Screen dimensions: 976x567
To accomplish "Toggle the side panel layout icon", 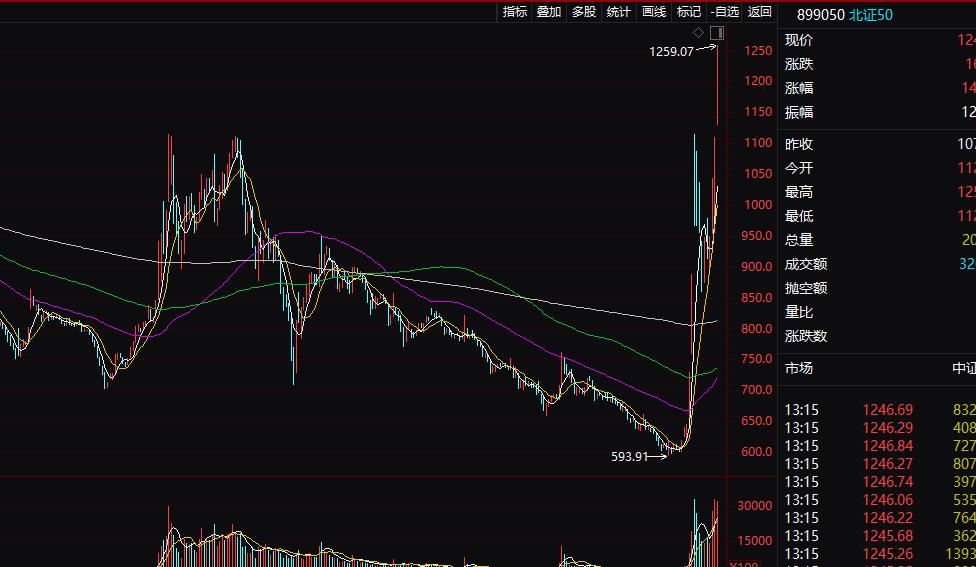I will 716,32.
